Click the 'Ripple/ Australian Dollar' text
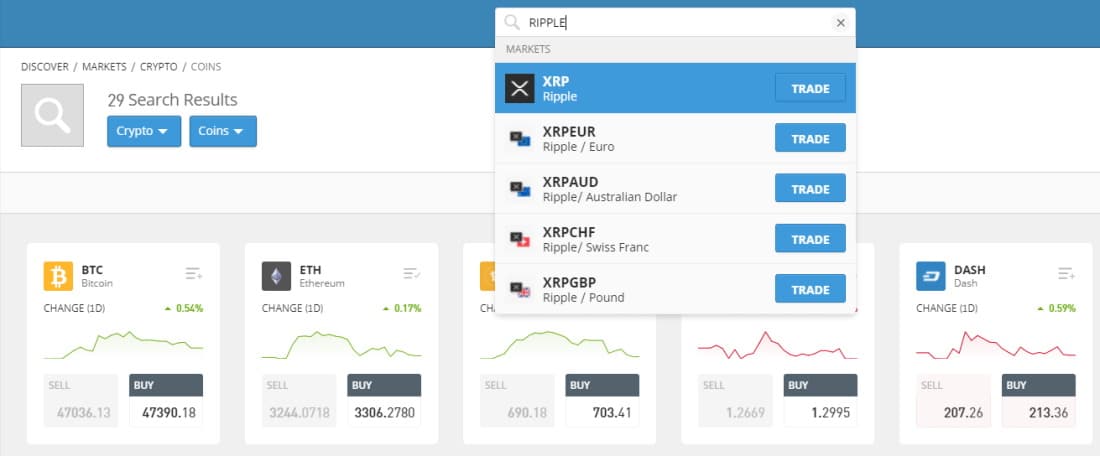 610,197
